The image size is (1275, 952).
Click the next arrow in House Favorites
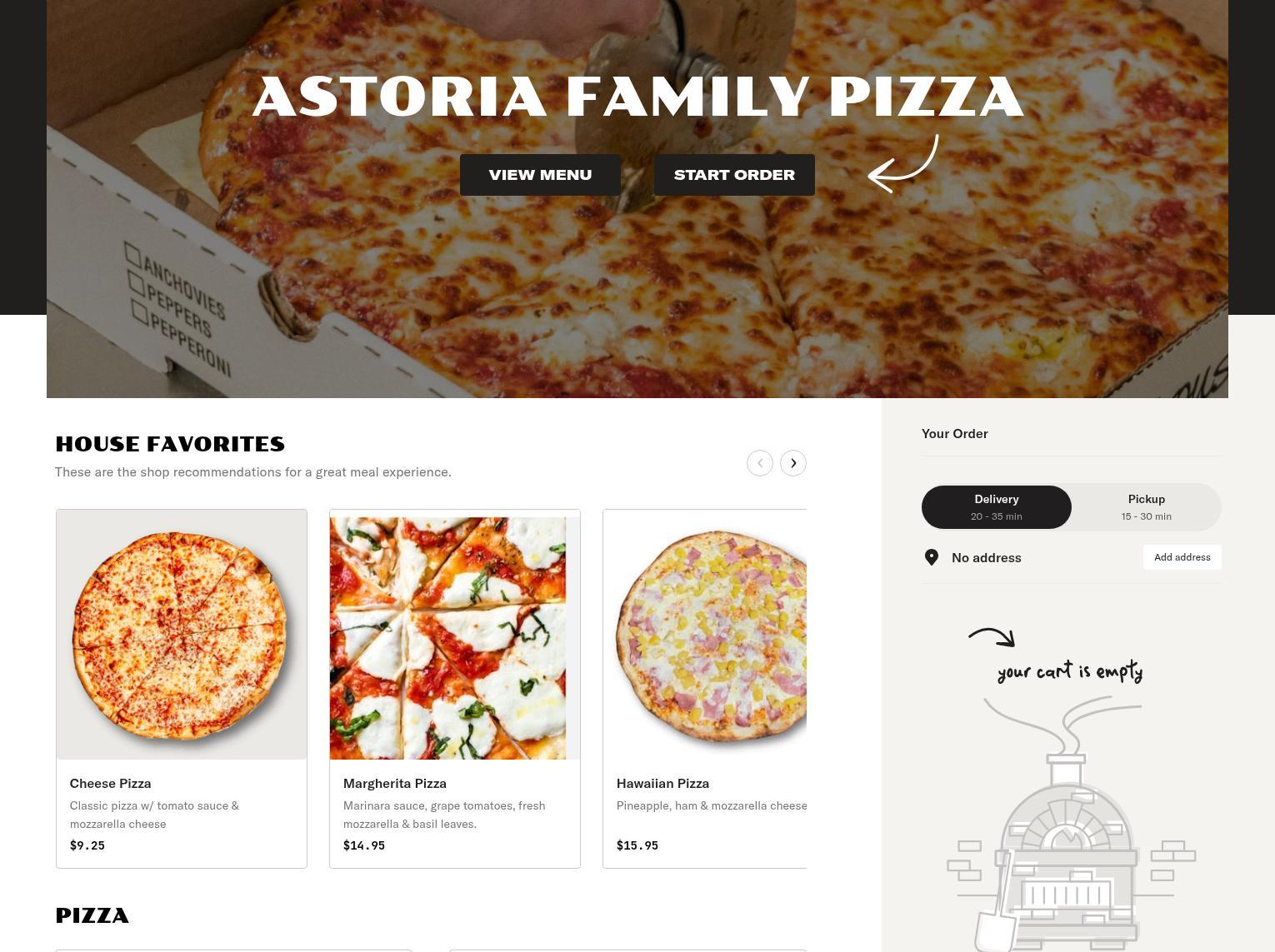coord(792,463)
